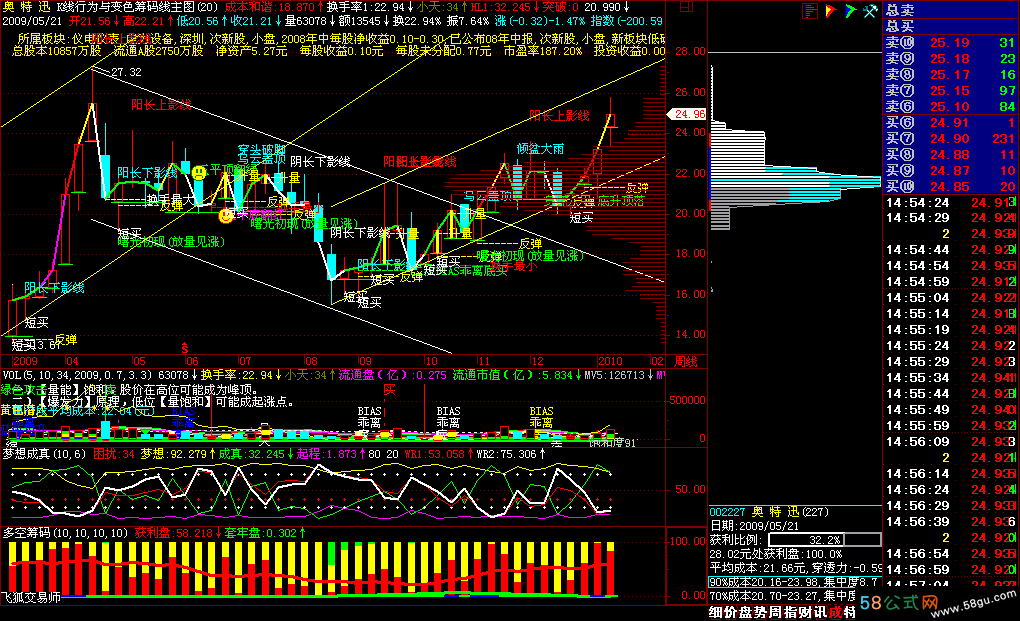Select the 06 month marker on the date axis
Screen dimensions: 1020x621
tap(191, 362)
